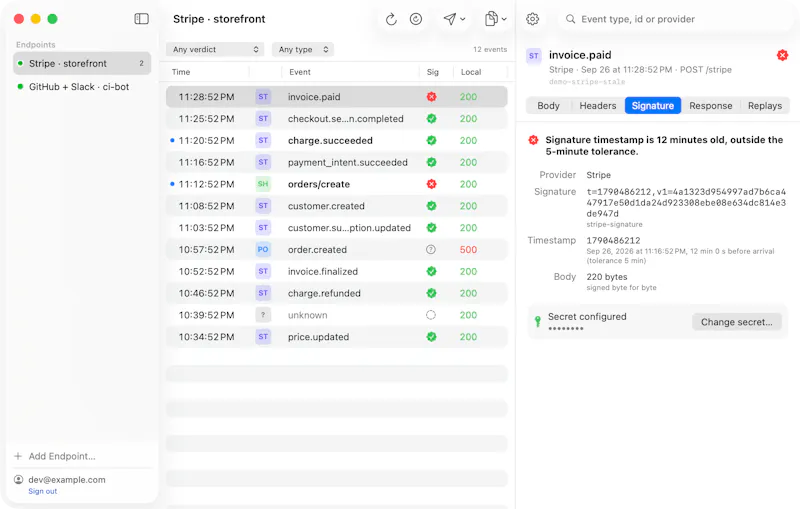The height and width of the screenshot is (509, 800).
Task: Click the SH provider badge on orders/create row
Action: click(x=263, y=184)
